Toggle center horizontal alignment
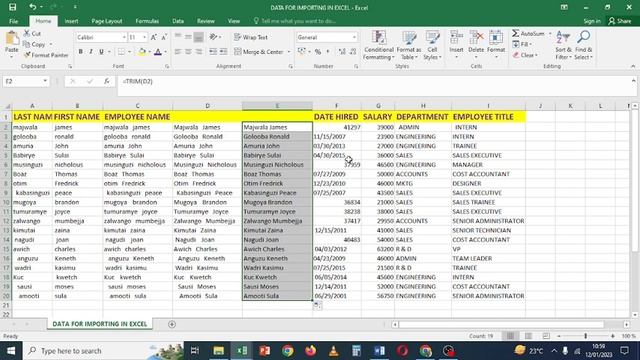This screenshot has width=640, height=360. pos(188,52)
